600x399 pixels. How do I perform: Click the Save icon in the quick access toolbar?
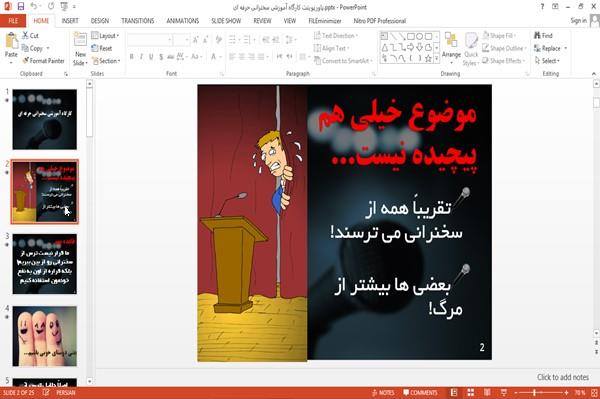tap(21, 7)
